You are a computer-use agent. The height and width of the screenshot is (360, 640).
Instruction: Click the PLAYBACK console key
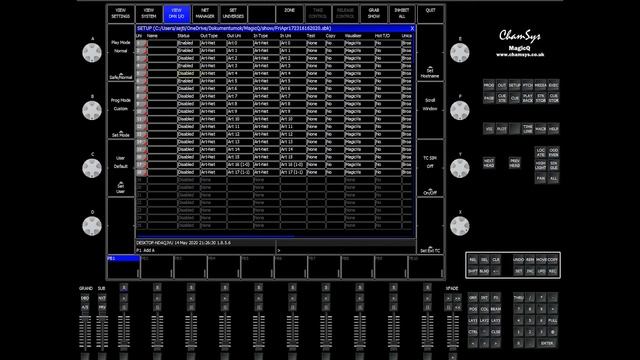[528, 98]
